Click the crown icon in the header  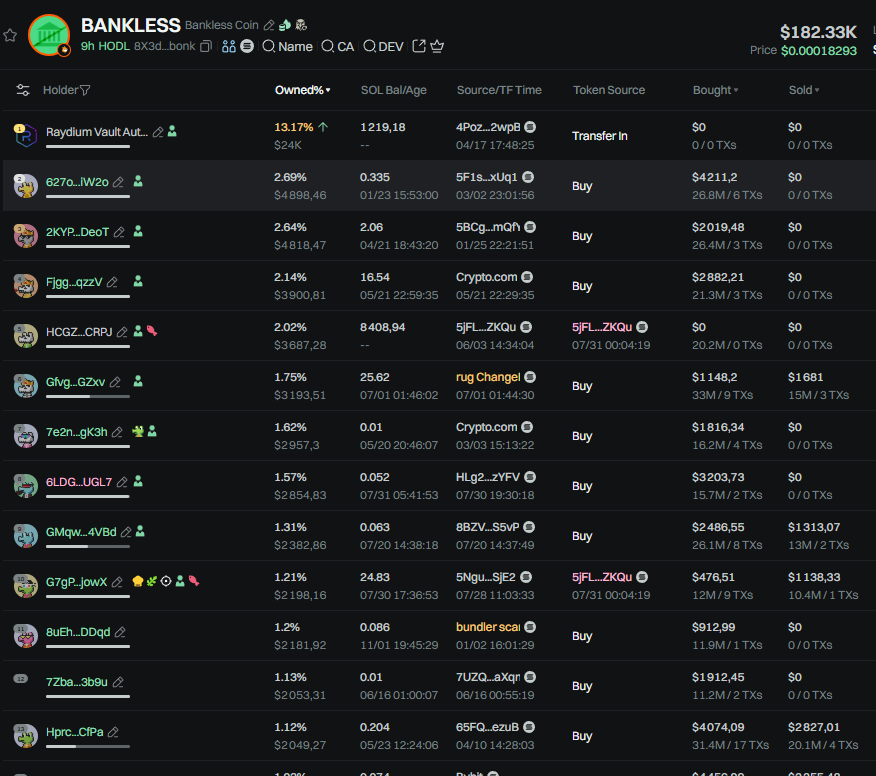click(x=437, y=46)
